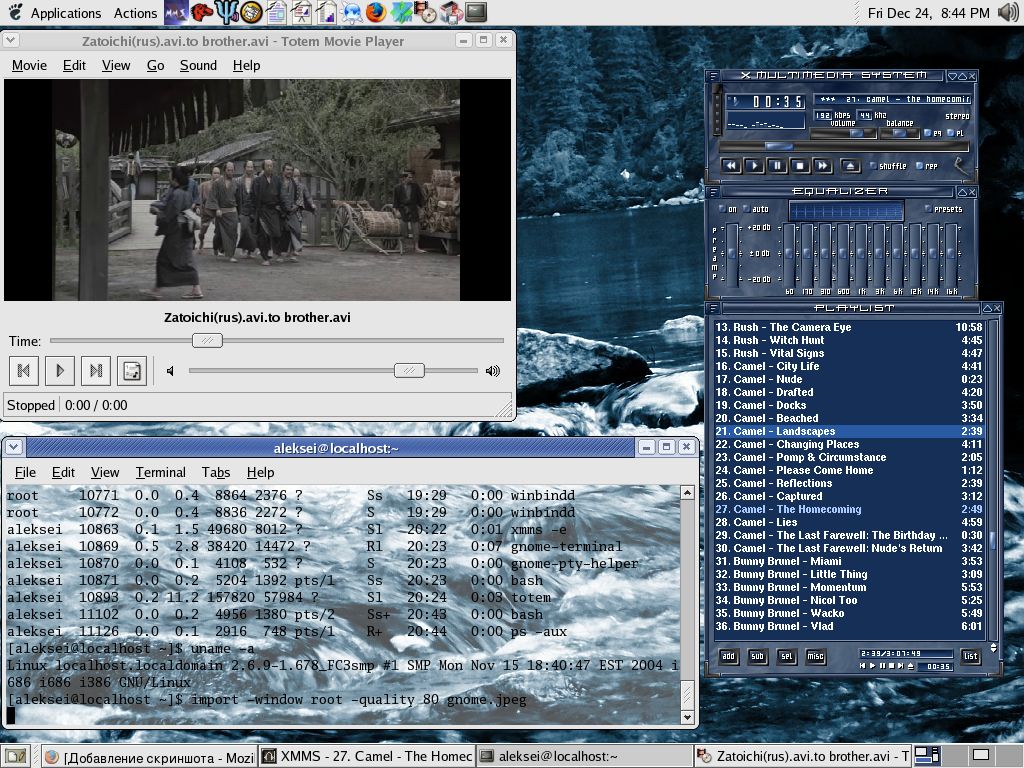
Task: Toggle Totem's sidebar button
Action: click(131, 371)
